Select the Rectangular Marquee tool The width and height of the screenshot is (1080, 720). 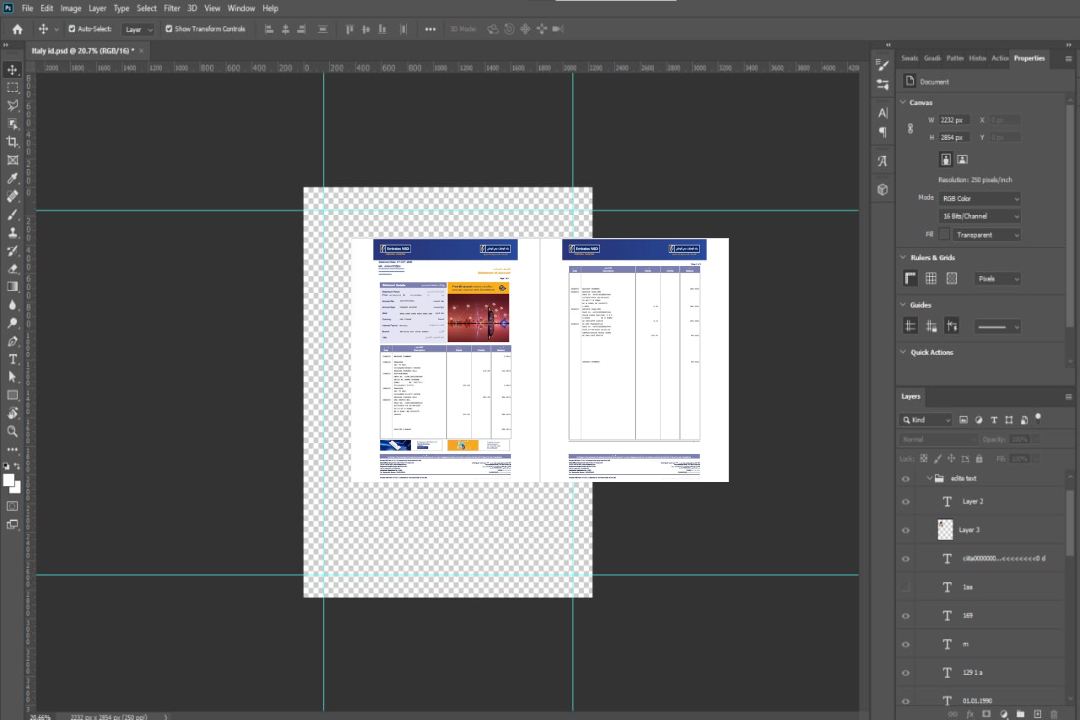[12, 88]
